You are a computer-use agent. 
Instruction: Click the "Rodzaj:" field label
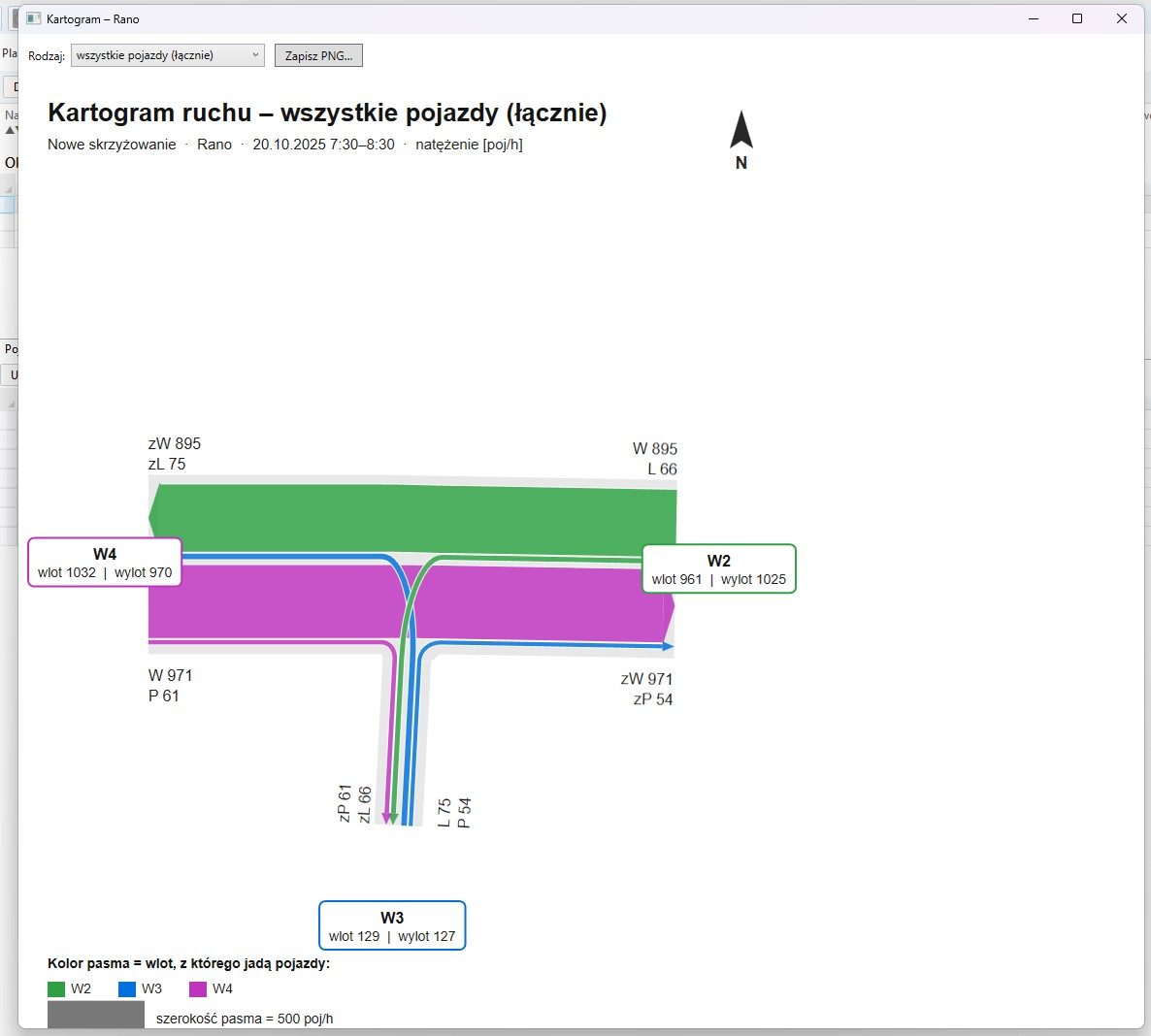pos(47,55)
